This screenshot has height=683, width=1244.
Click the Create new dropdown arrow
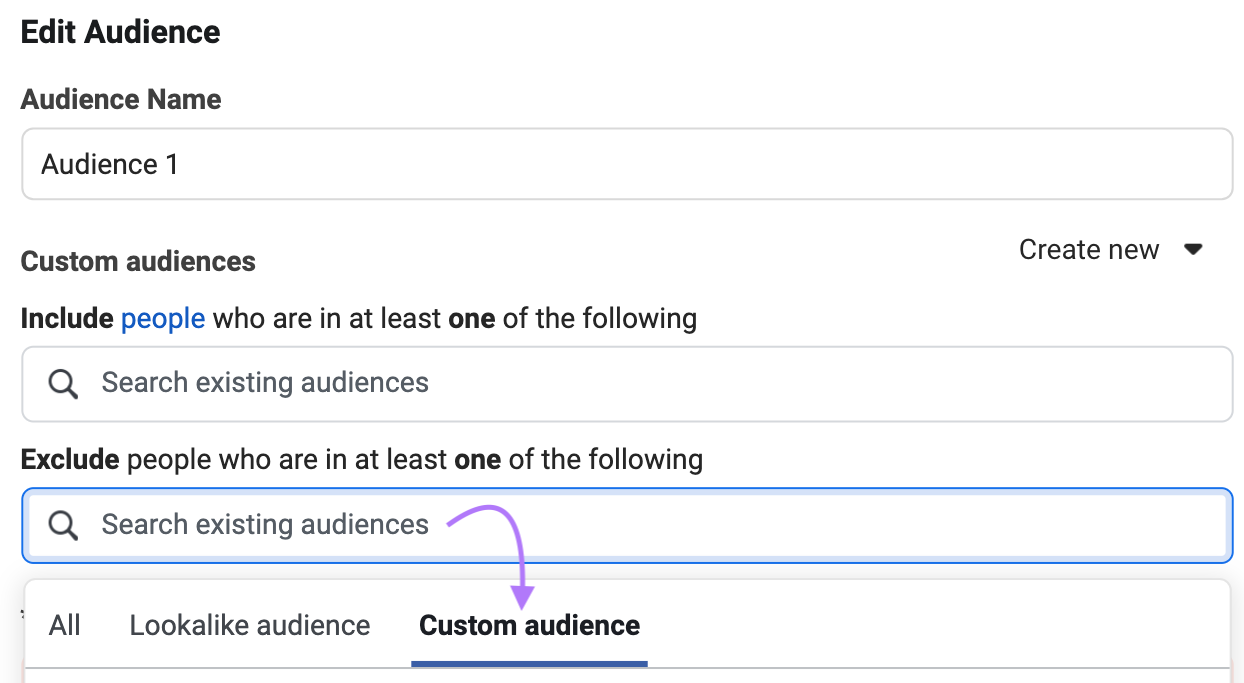(1194, 249)
